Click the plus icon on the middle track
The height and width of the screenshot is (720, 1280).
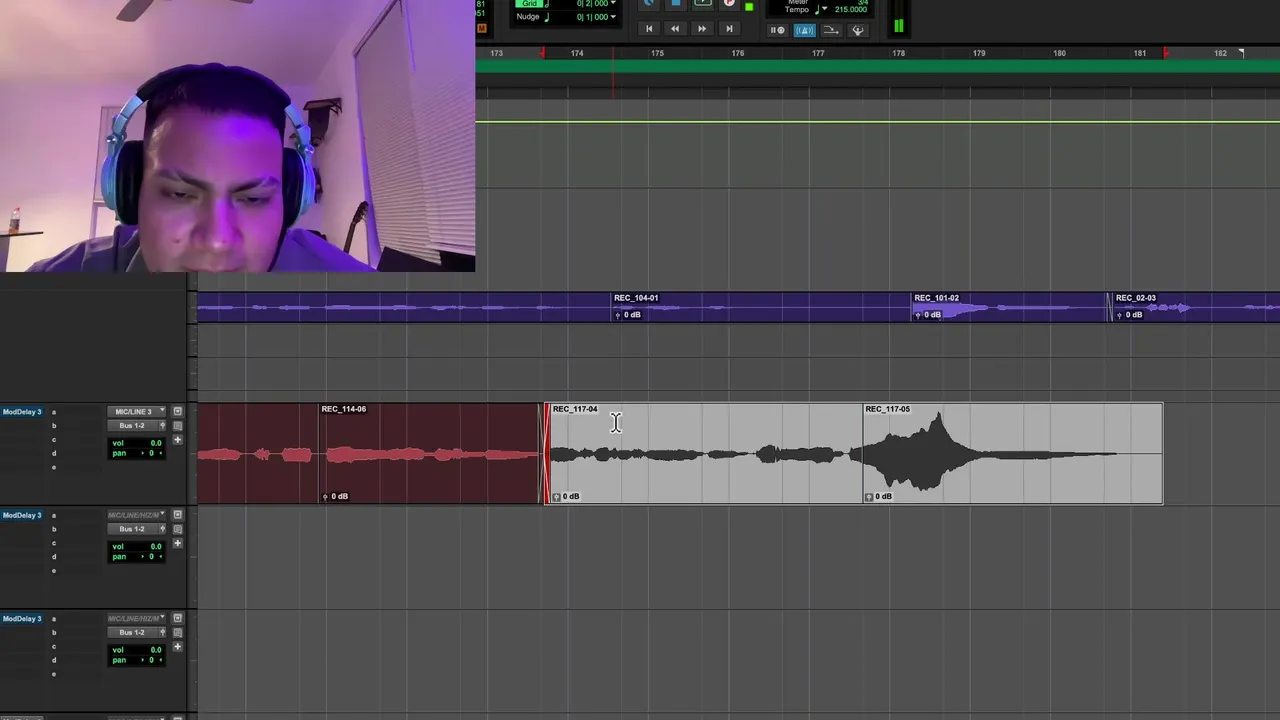pos(178,543)
